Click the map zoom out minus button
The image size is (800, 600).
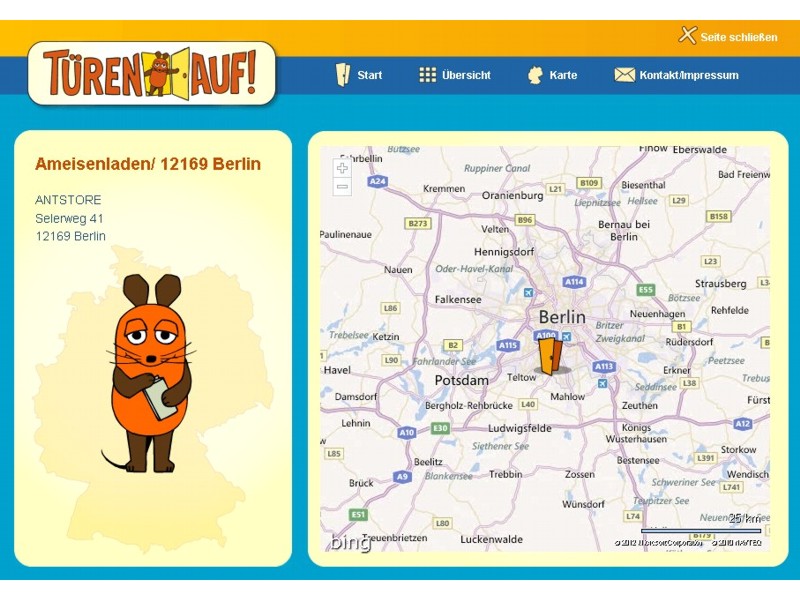(x=342, y=187)
